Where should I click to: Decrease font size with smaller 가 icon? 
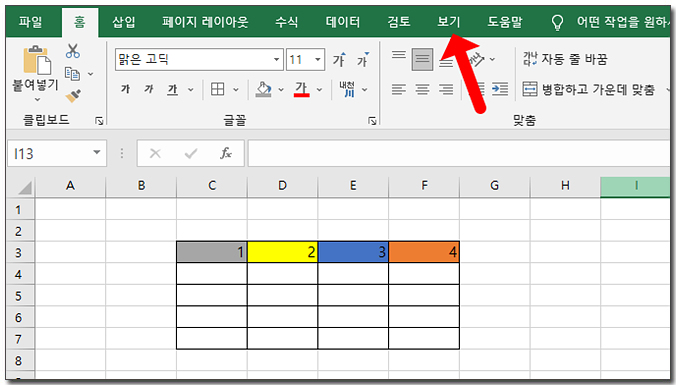(362, 59)
